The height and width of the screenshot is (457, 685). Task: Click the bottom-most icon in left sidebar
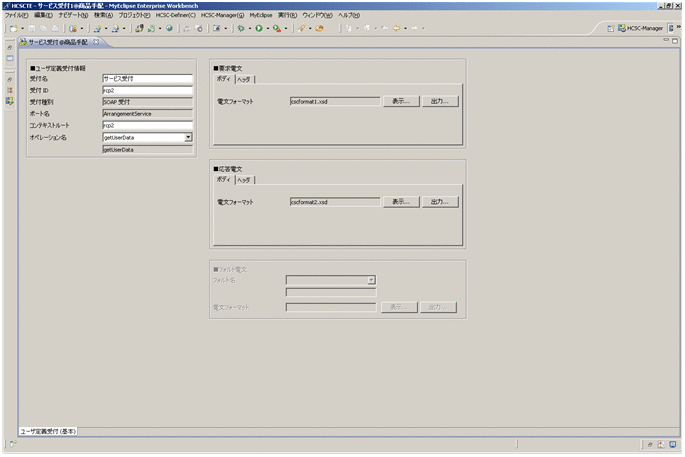(x=9, y=100)
